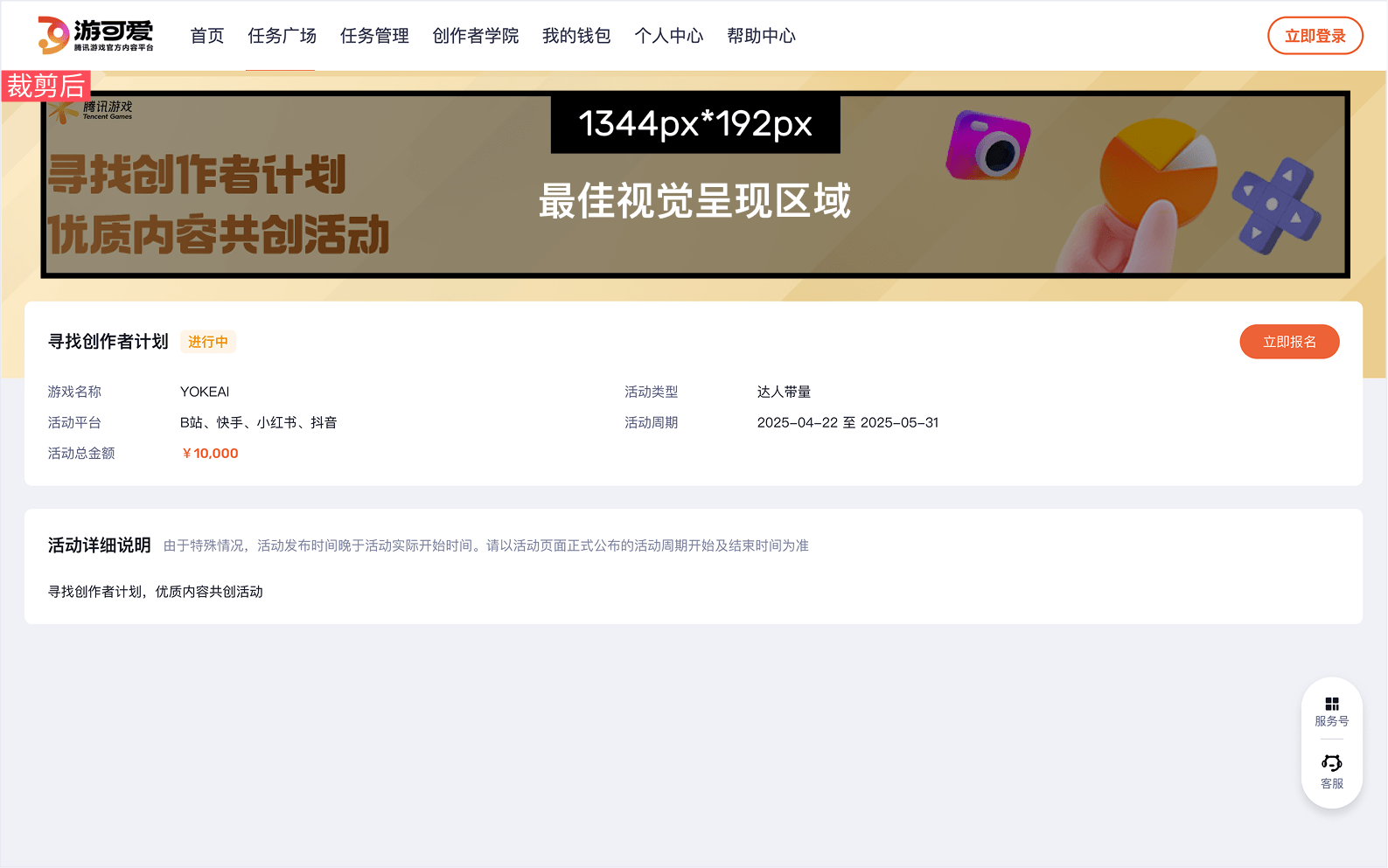Go to the 首页 menu item
Viewport: 1388px width, 868px height.
207,36
